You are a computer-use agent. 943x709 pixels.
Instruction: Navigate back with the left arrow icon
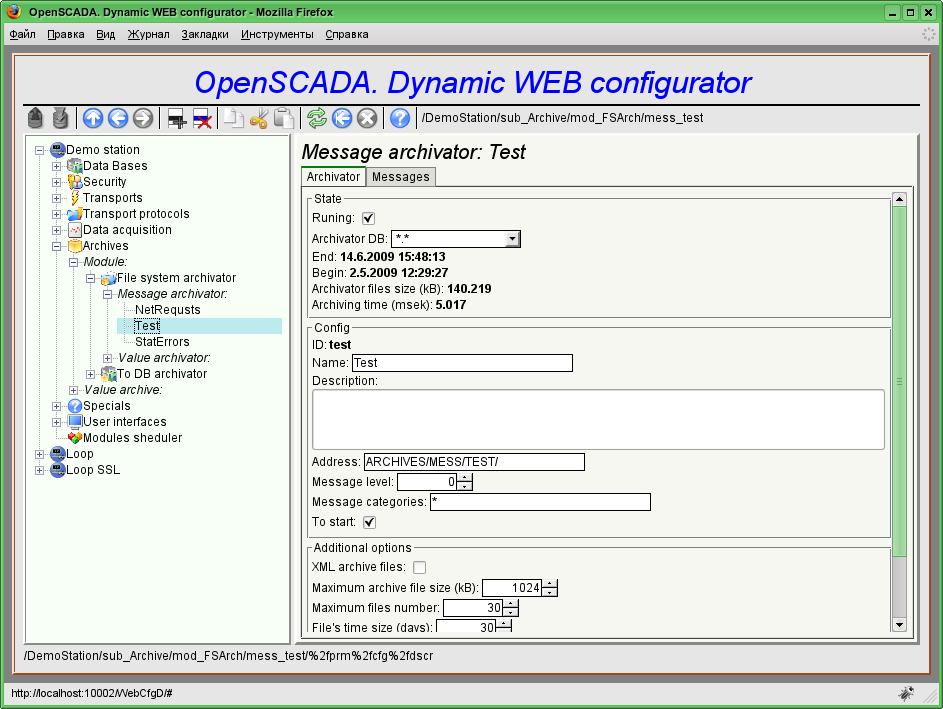pos(118,118)
